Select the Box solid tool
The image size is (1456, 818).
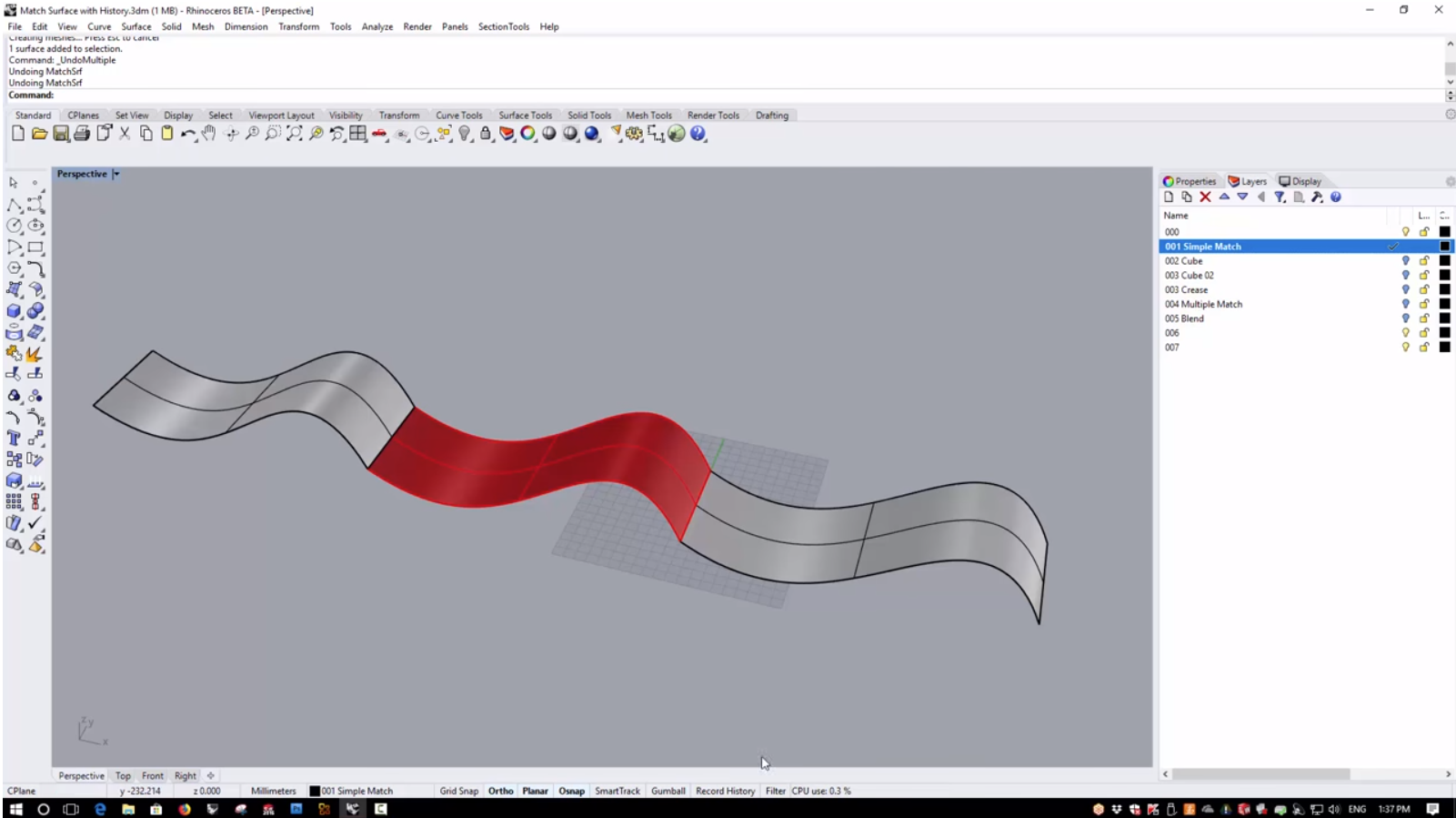point(15,311)
